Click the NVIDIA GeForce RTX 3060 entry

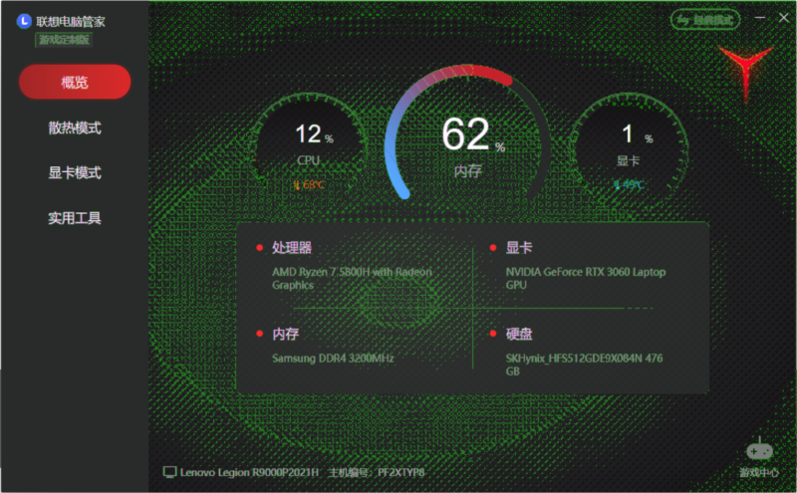[585, 278]
